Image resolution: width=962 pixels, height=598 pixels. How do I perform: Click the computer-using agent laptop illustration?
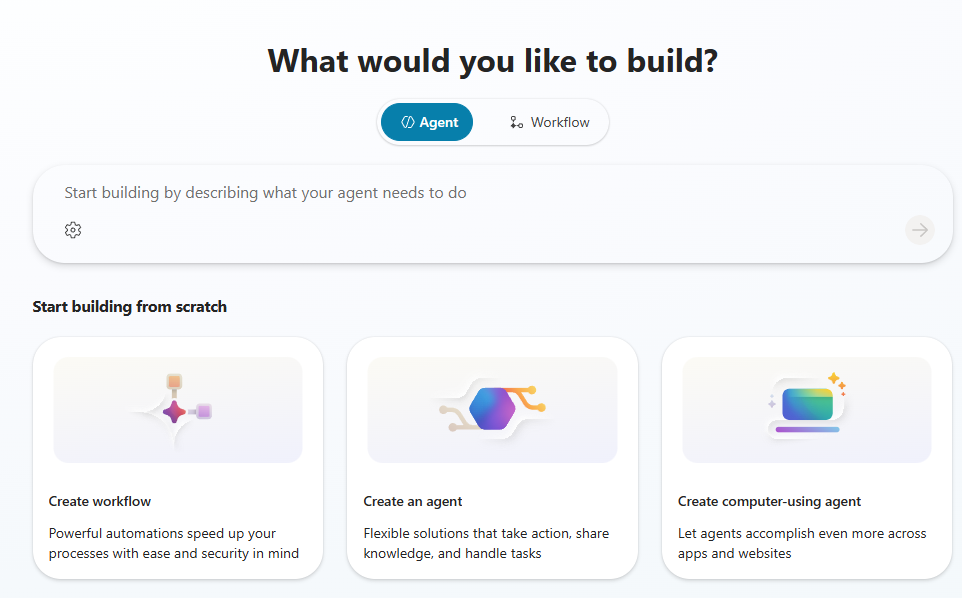(807, 408)
